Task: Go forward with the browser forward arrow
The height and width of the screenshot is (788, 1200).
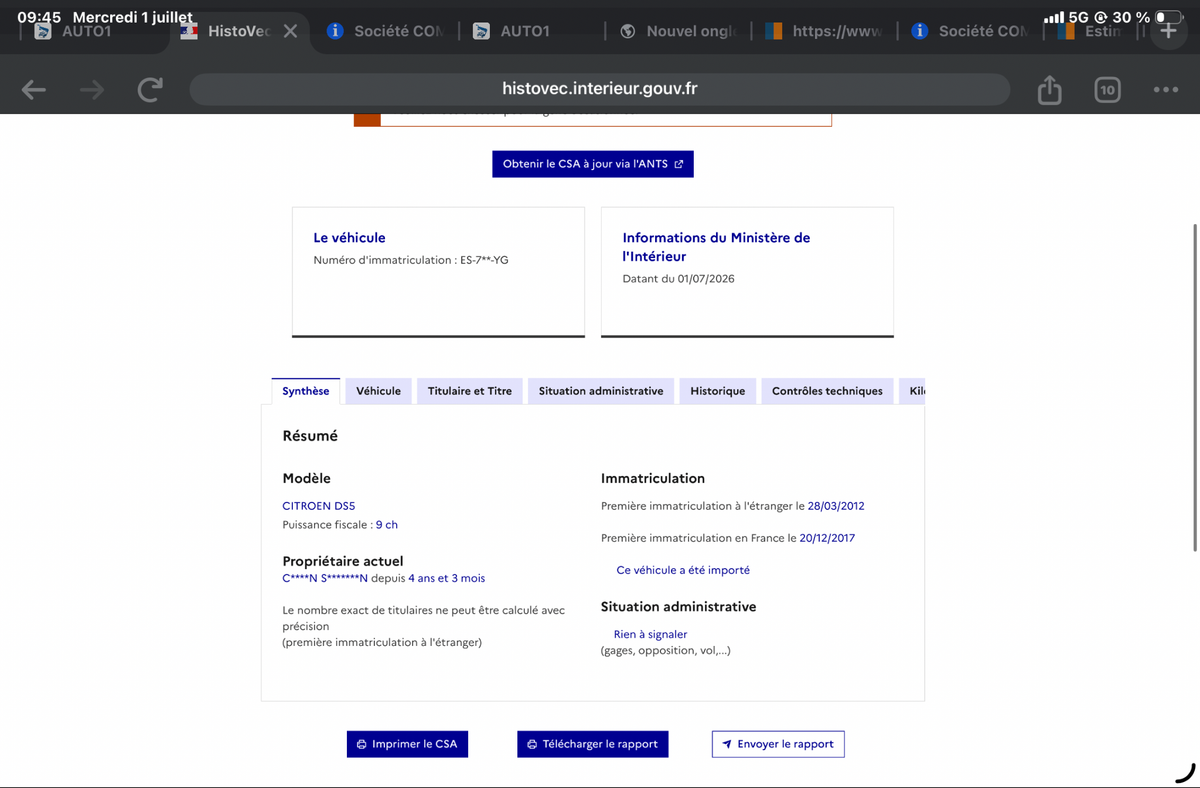Action: [x=92, y=90]
